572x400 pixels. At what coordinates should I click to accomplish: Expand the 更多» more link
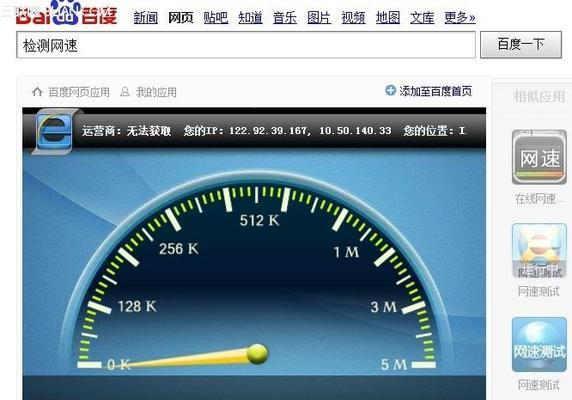coord(460,18)
